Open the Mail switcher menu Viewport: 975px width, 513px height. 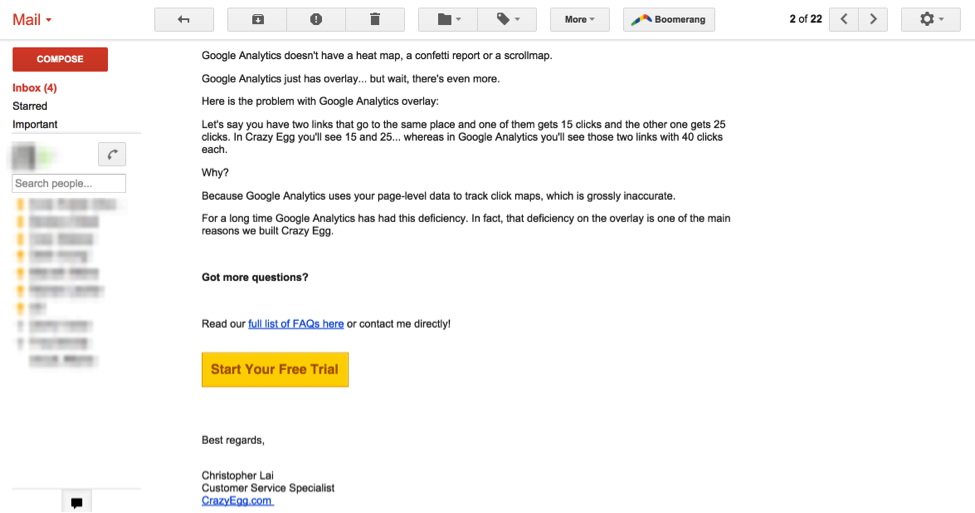click(32, 19)
